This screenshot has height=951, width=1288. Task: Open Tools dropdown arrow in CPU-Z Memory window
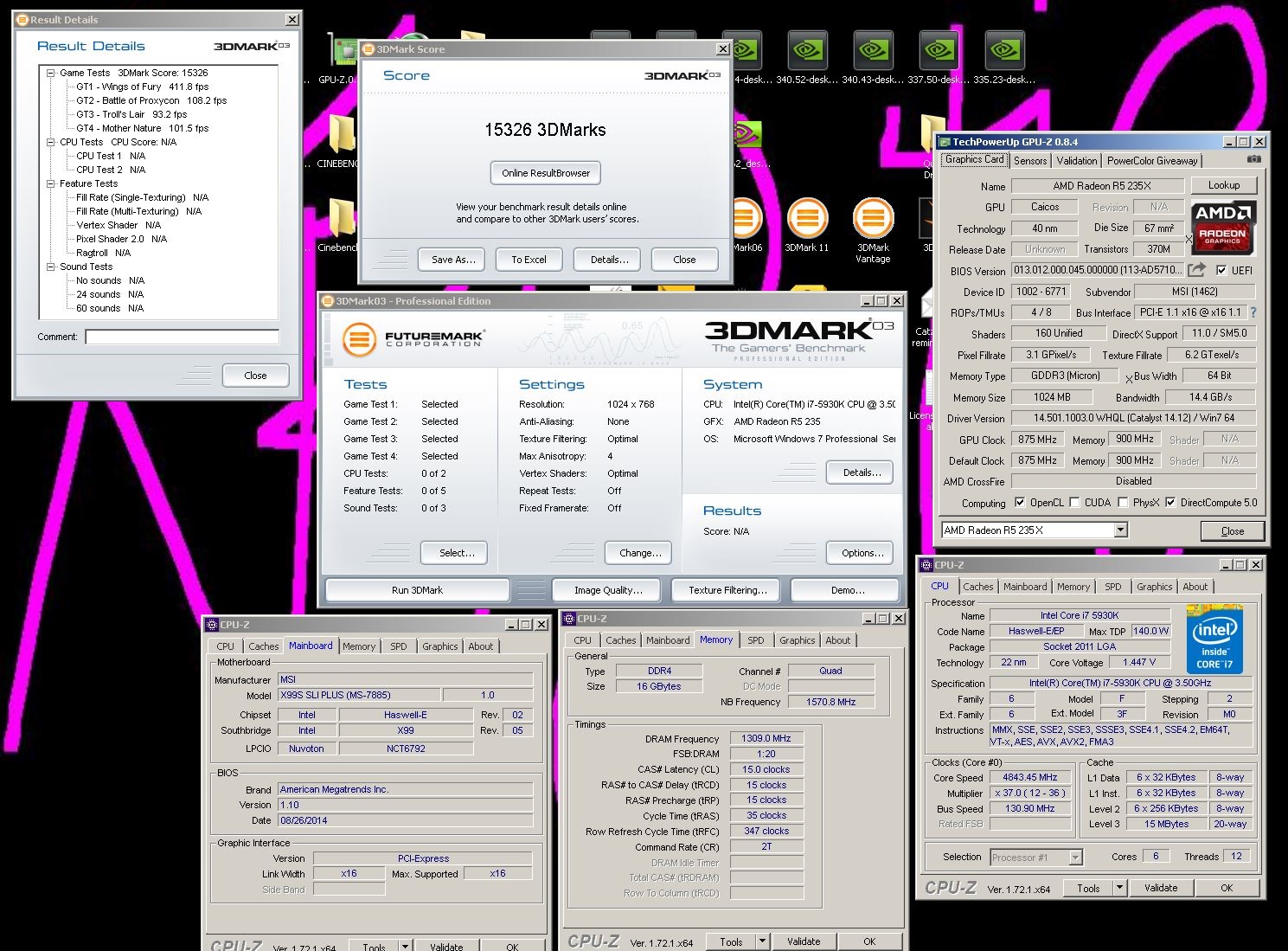[x=762, y=941]
